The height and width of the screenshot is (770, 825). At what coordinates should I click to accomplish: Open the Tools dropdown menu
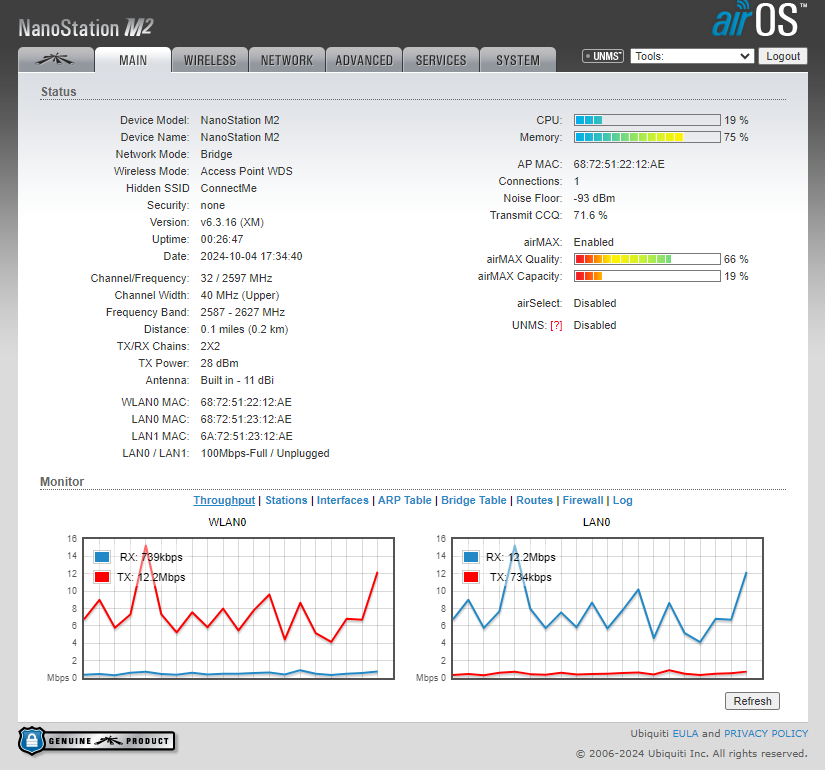[692, 57]
